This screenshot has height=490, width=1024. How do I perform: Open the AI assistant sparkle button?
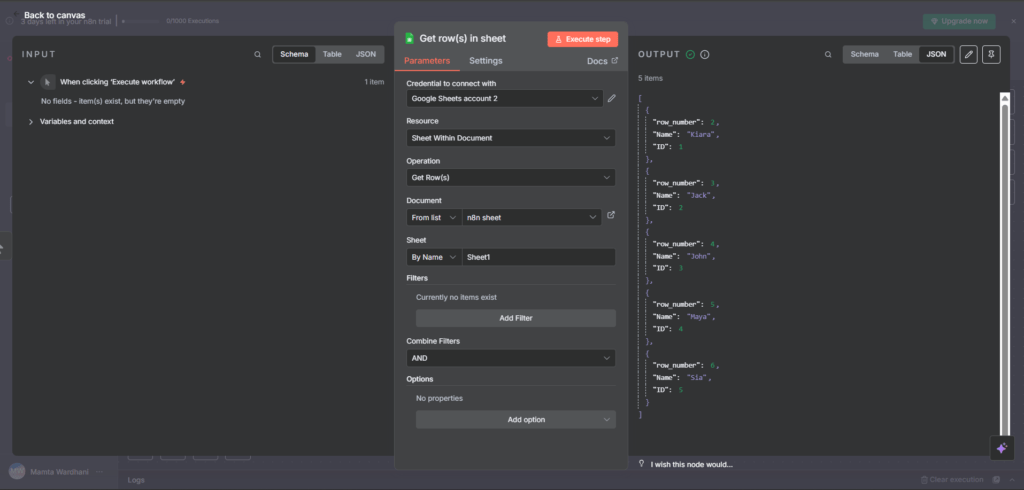point(1002,448)
